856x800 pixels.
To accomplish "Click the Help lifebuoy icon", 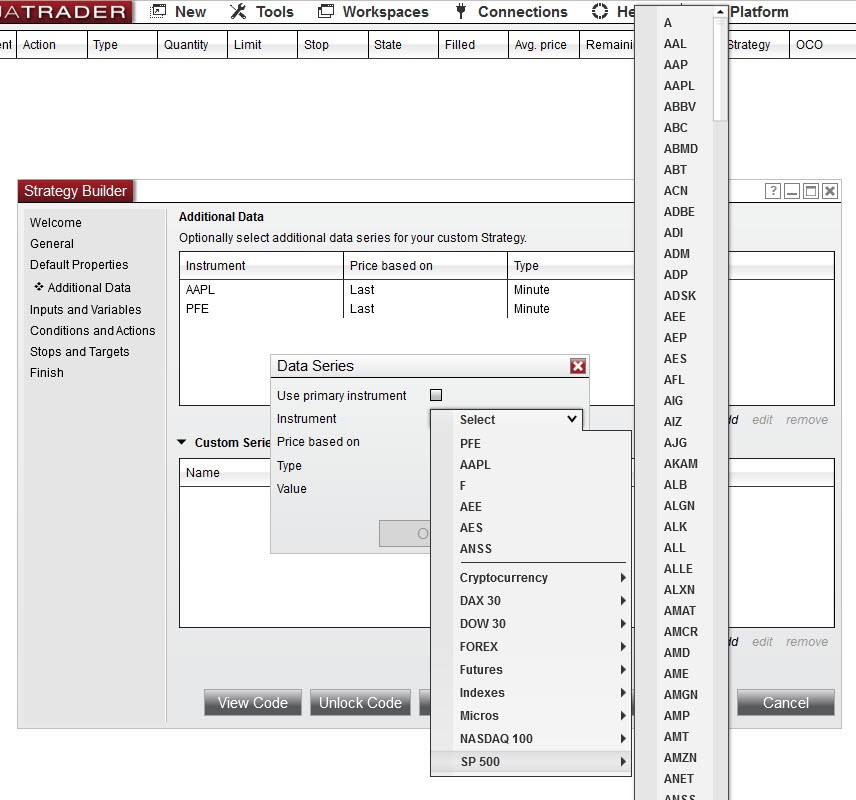I will click(600, 11).
